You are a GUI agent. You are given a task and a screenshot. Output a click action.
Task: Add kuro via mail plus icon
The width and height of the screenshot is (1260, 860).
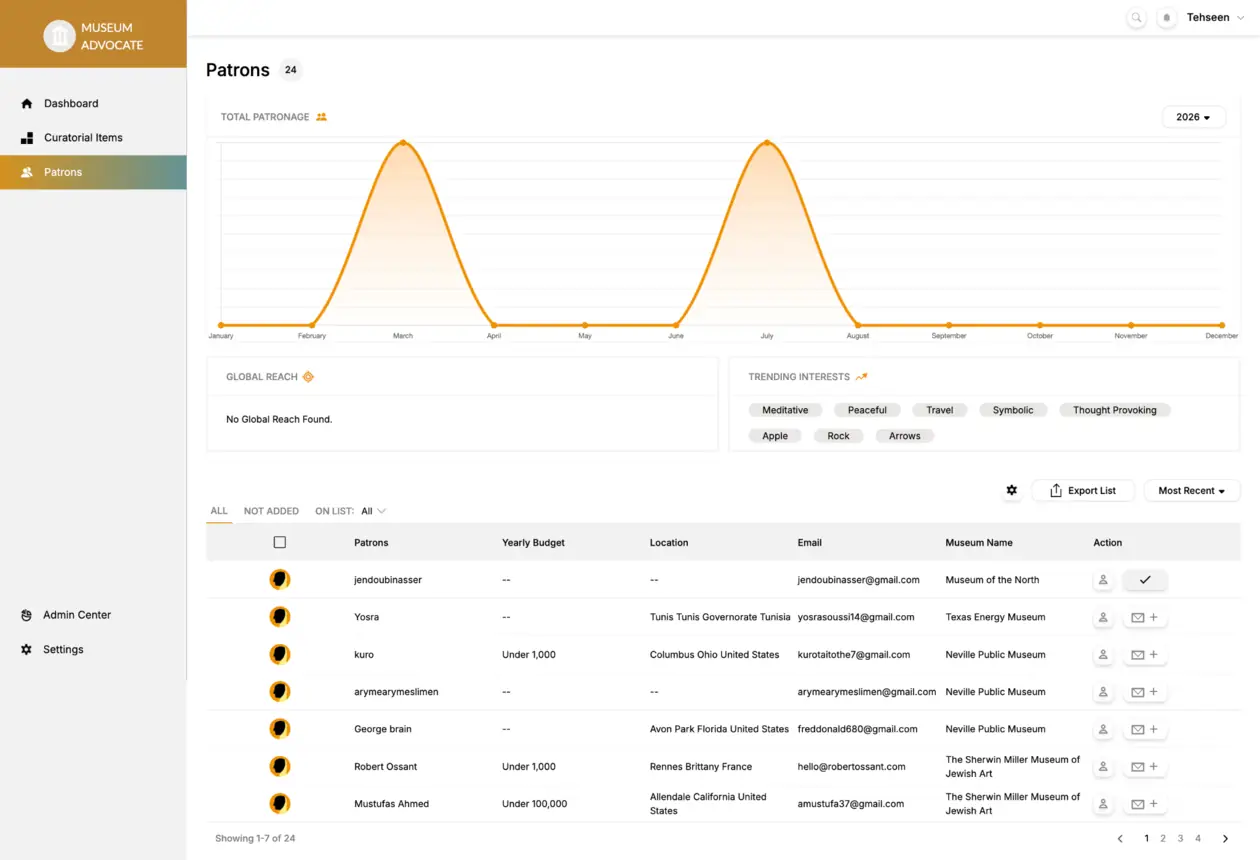click(1145, 655)
